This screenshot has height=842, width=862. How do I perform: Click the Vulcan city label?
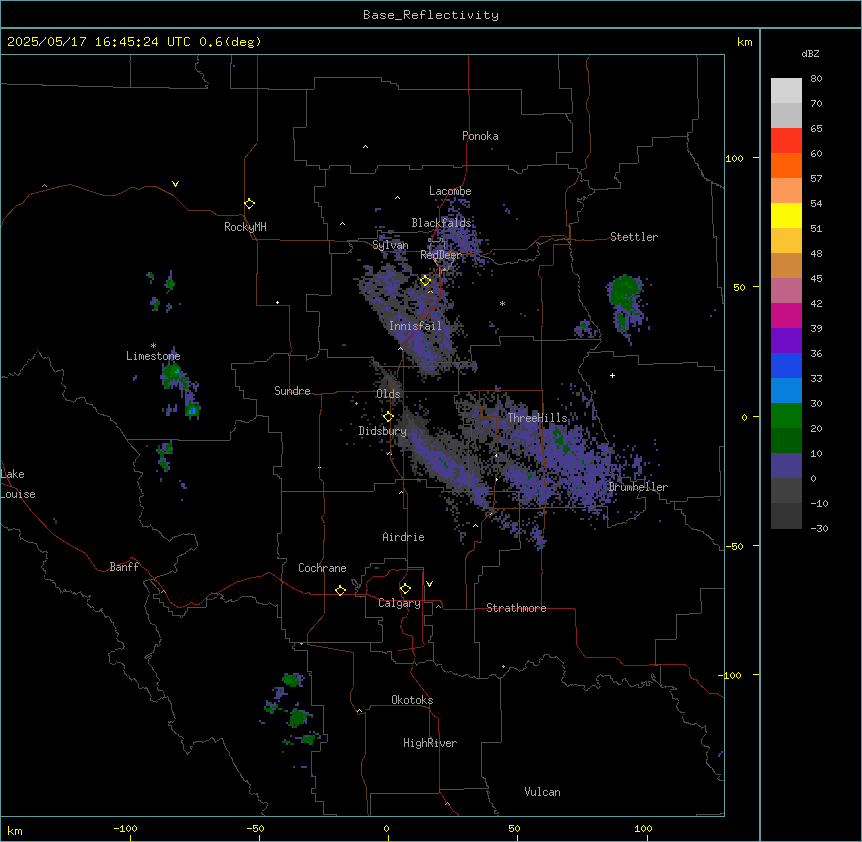[x=543, y=792]
